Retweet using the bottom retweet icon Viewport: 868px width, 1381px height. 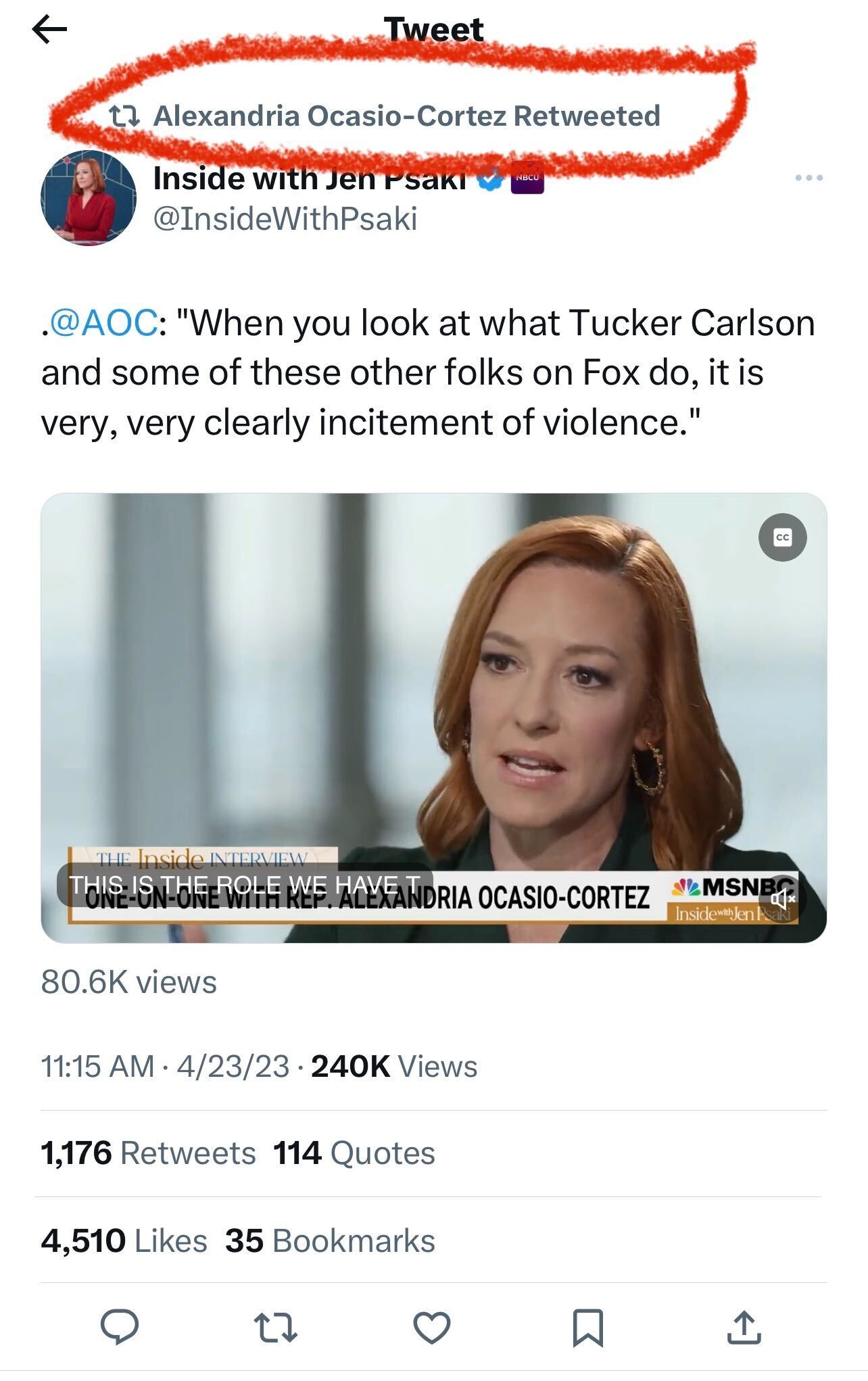pyautogui.click(x=275, y=1327)
